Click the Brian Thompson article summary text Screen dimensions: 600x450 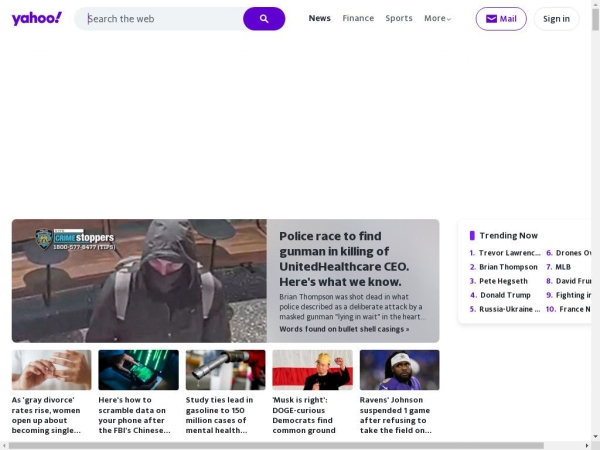coord(352,307)
